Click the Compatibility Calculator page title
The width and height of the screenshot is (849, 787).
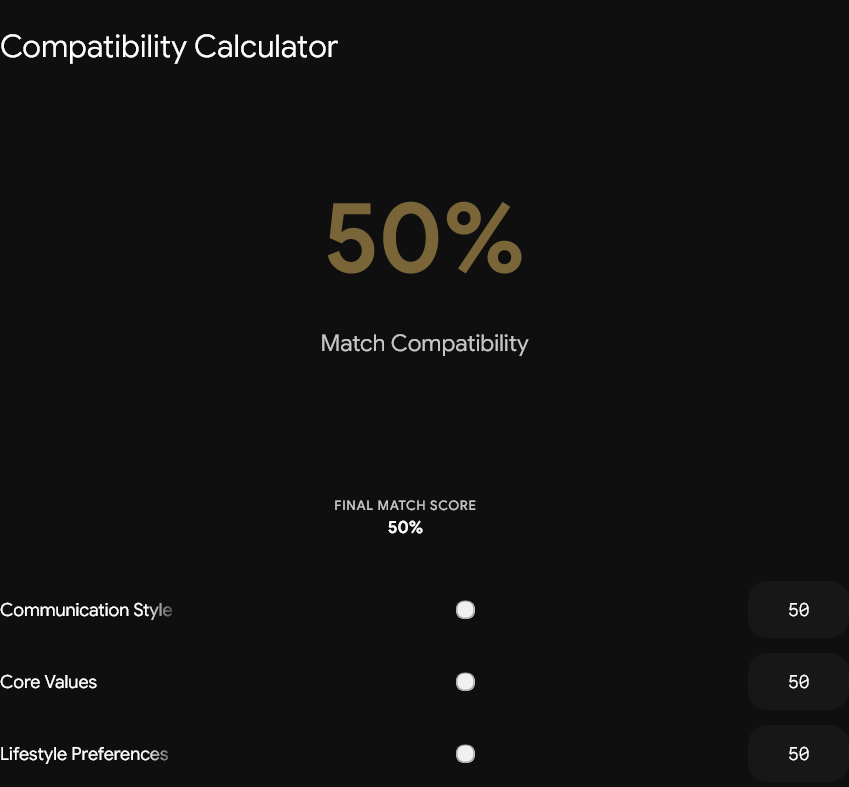pos(169,47)
